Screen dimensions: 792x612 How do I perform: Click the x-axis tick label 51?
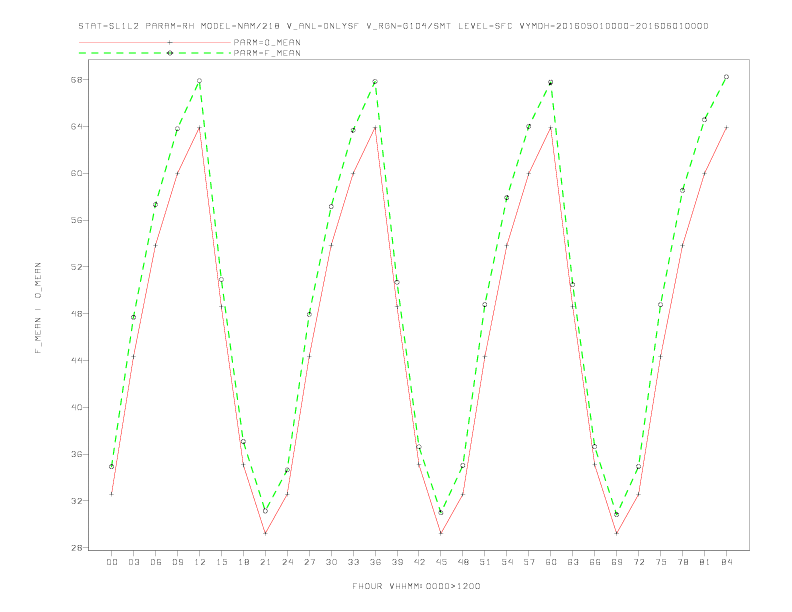(485, 562)
